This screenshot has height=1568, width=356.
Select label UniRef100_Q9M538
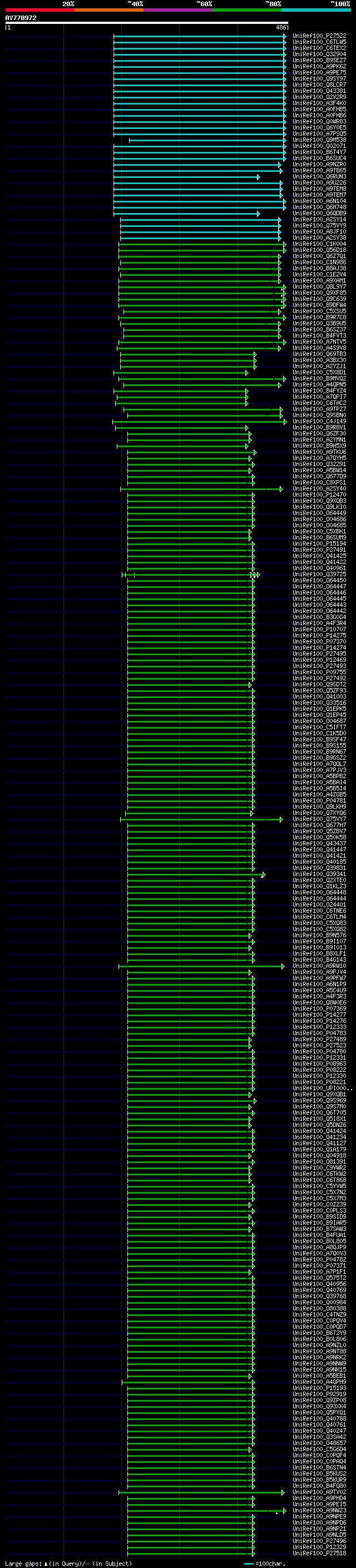tap(319, 140)
